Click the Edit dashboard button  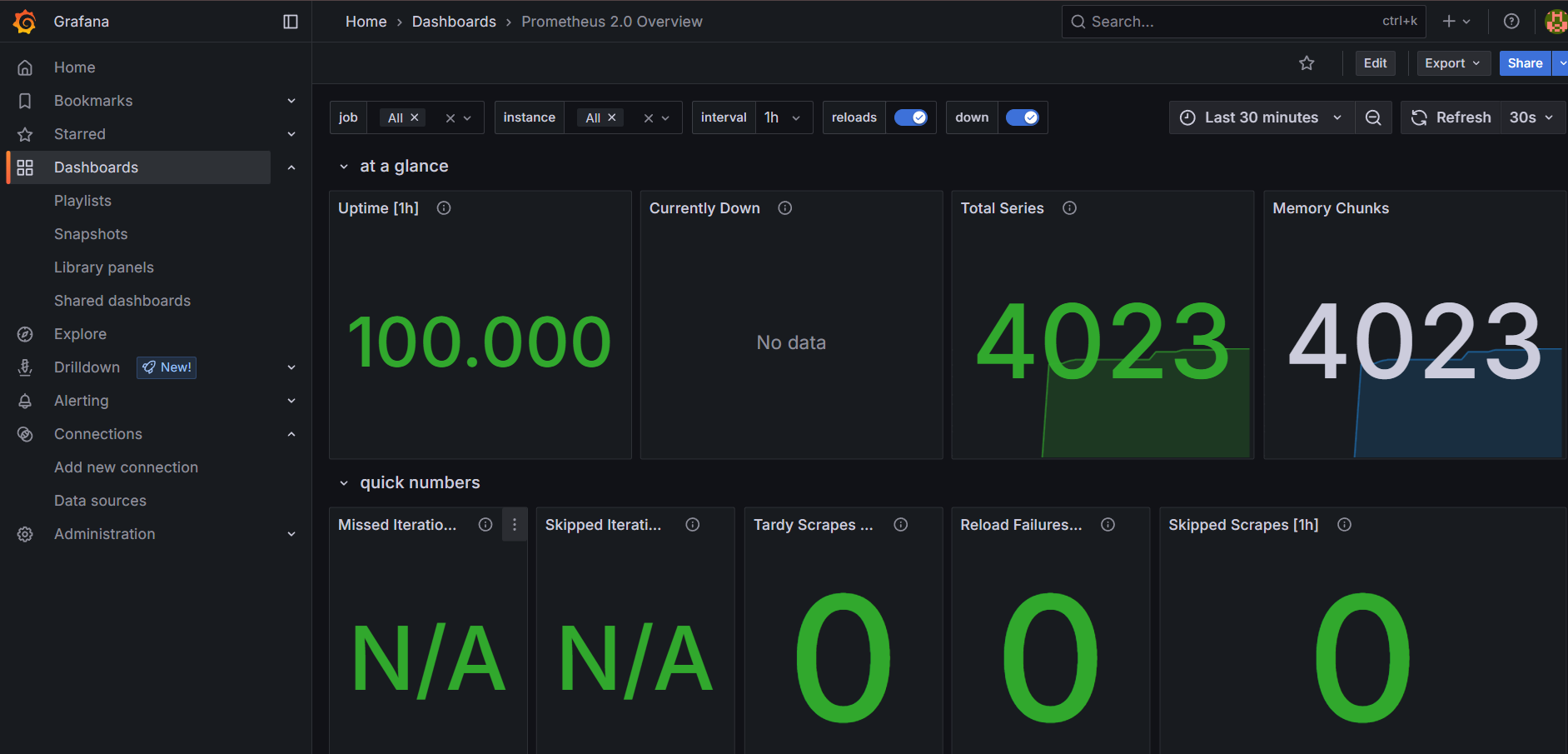click(x=1376, y=63)
